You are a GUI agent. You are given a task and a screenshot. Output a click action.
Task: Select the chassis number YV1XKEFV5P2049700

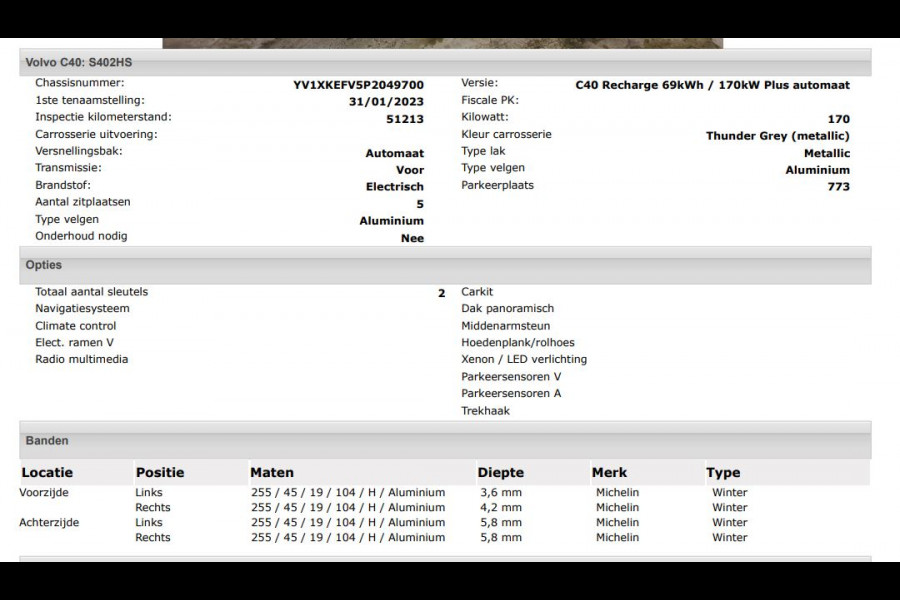[358, 86]
